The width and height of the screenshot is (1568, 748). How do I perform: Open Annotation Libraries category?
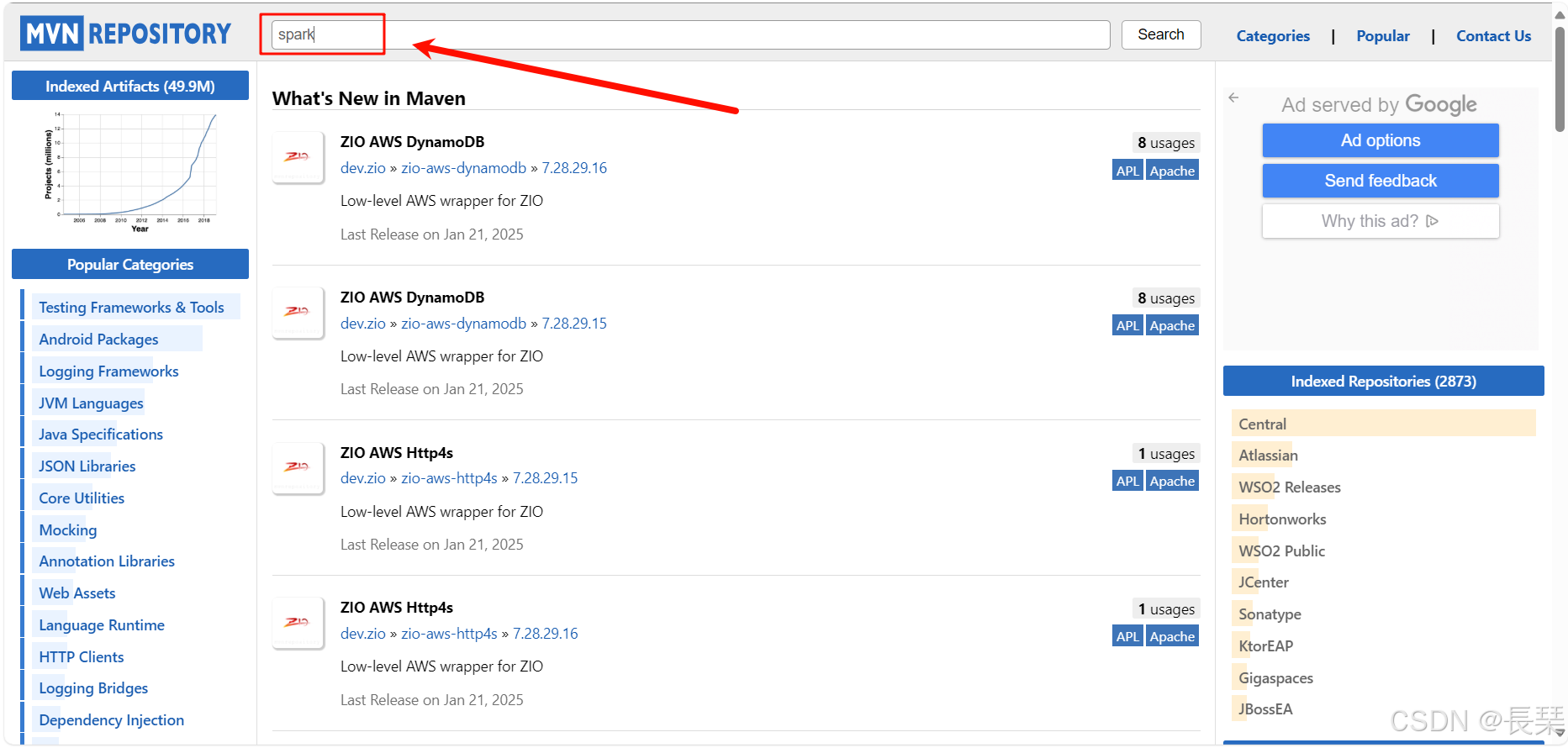[107, 561]
